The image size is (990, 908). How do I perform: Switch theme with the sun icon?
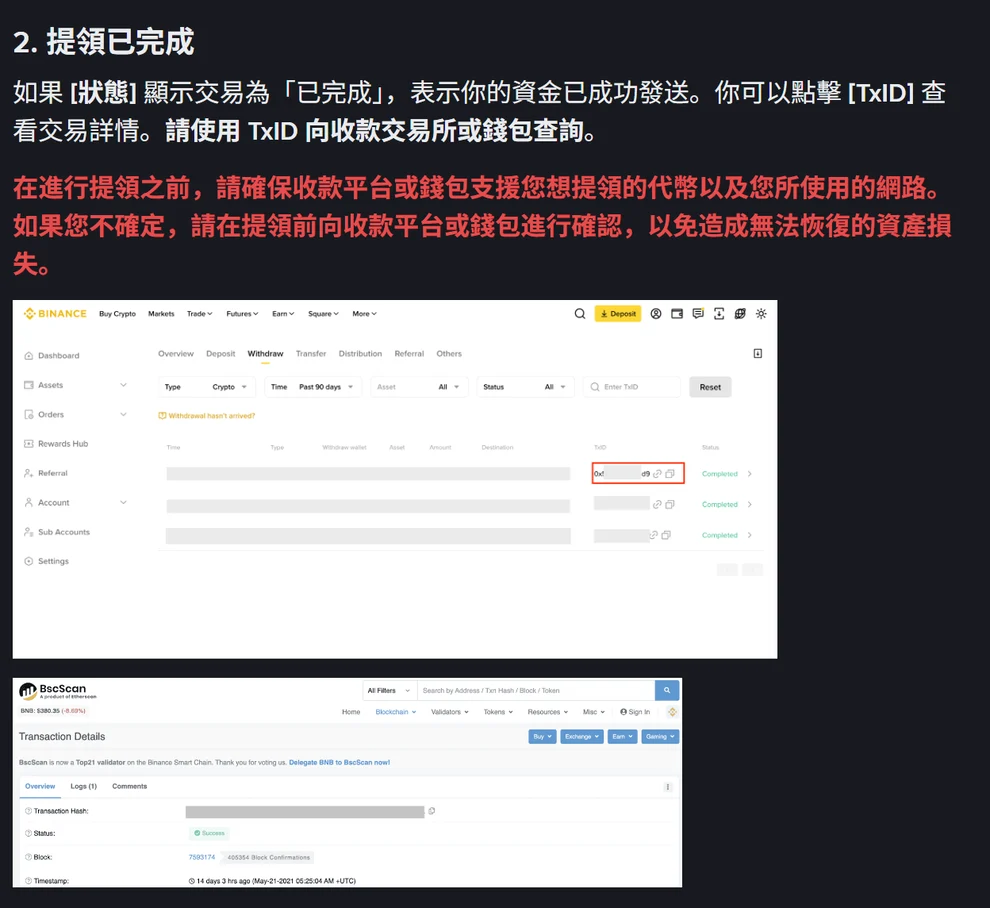[x=761, y=314]
